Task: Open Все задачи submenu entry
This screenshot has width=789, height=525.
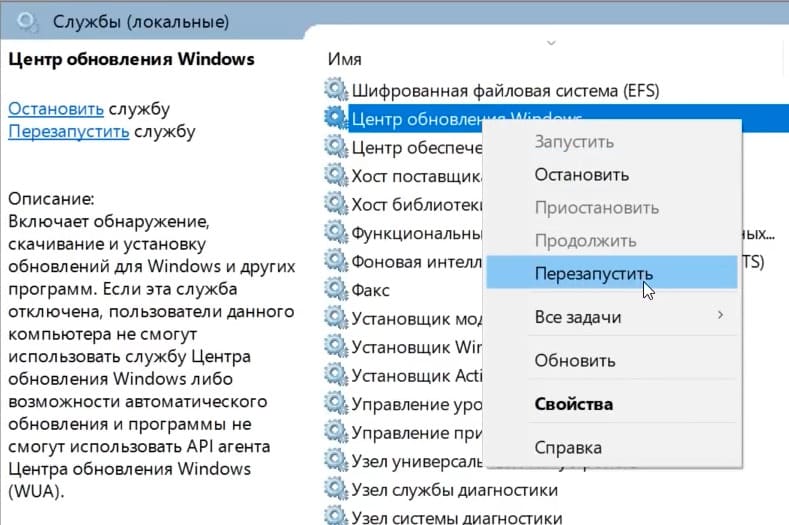Action: click(x=611, y=317)
